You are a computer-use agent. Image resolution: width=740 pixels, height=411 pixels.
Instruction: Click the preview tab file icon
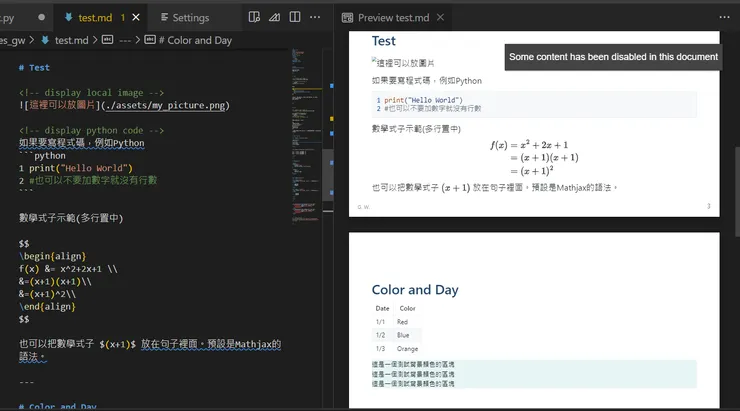[347, 18]
